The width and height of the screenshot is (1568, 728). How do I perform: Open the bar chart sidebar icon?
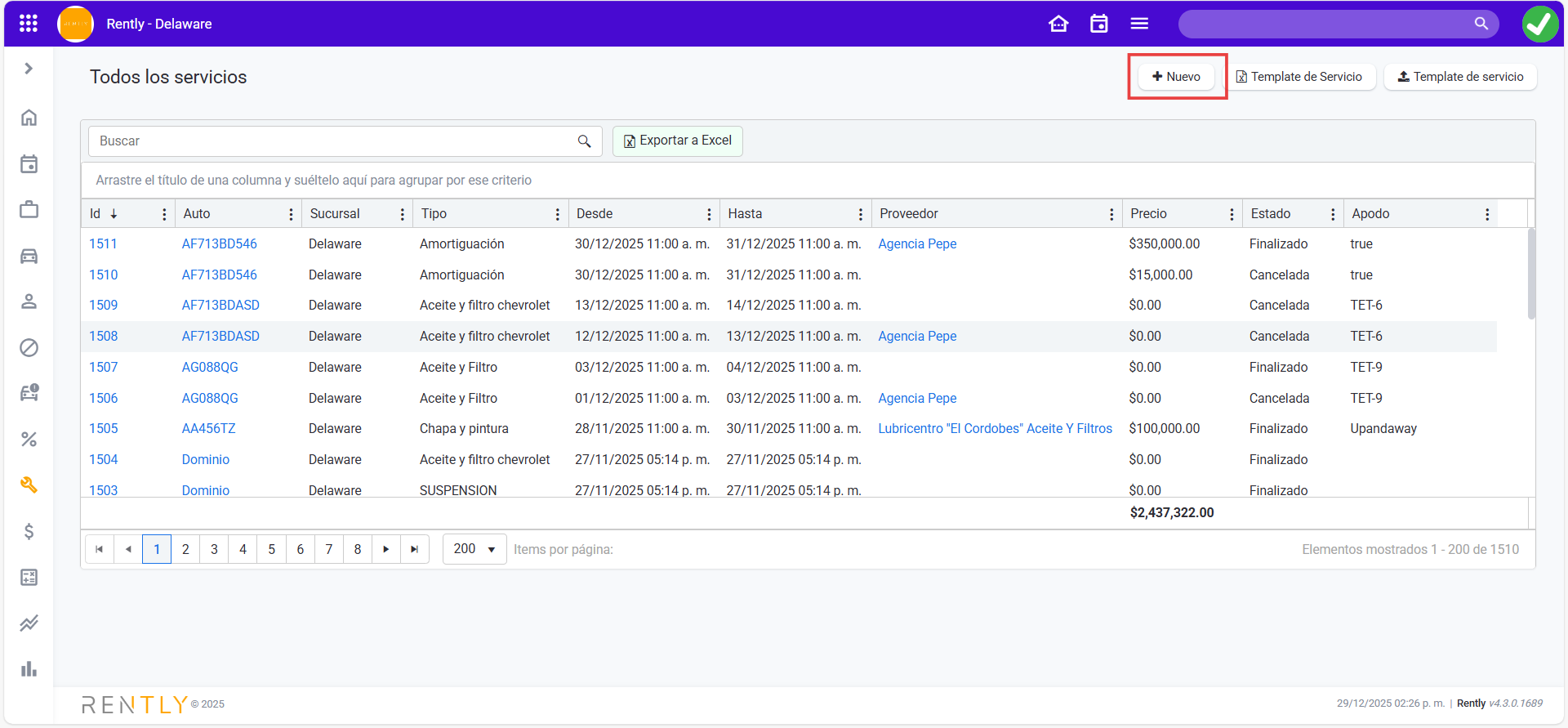(x=29, y=669)
